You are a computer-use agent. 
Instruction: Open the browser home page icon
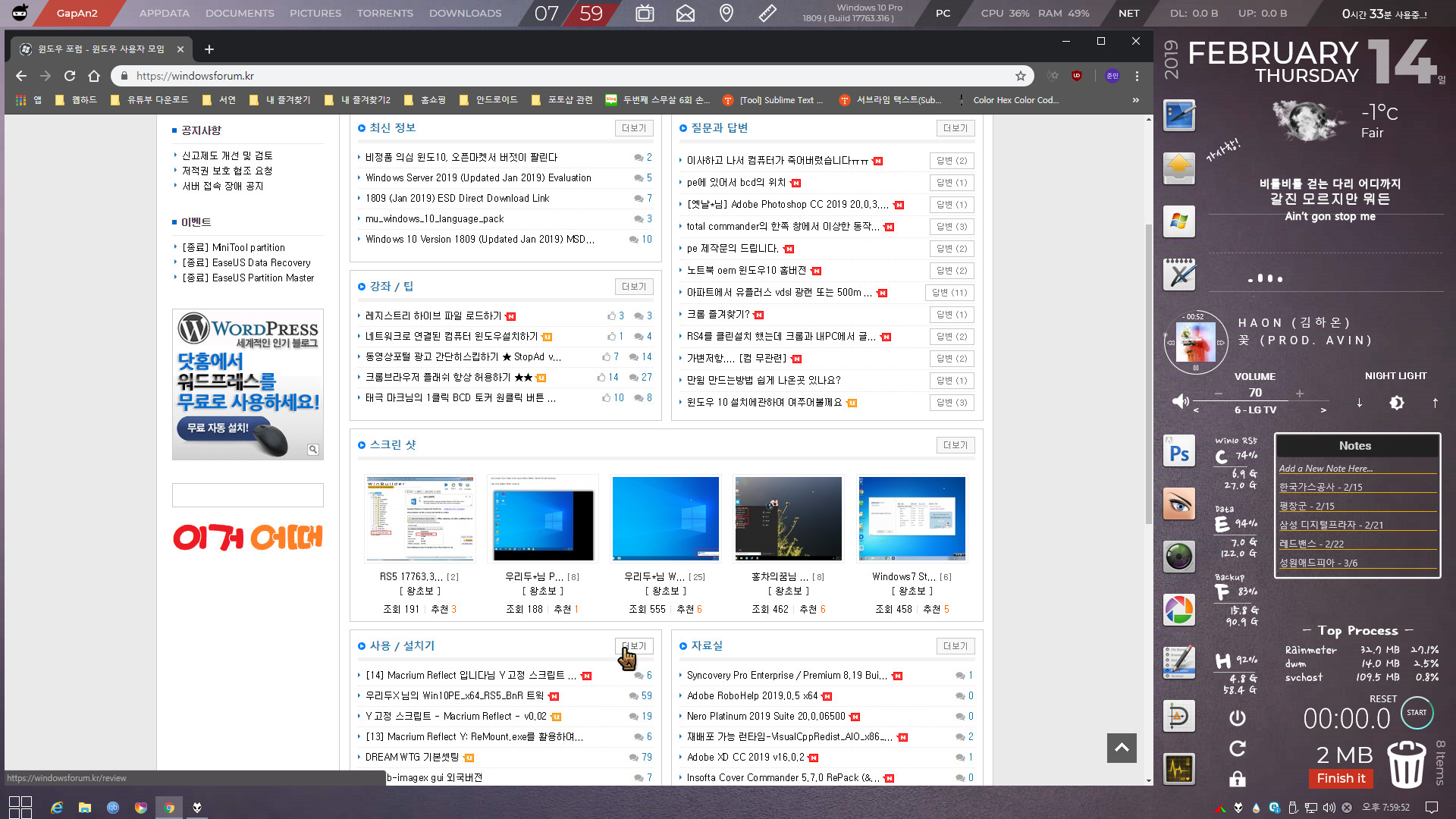[94, 76]
